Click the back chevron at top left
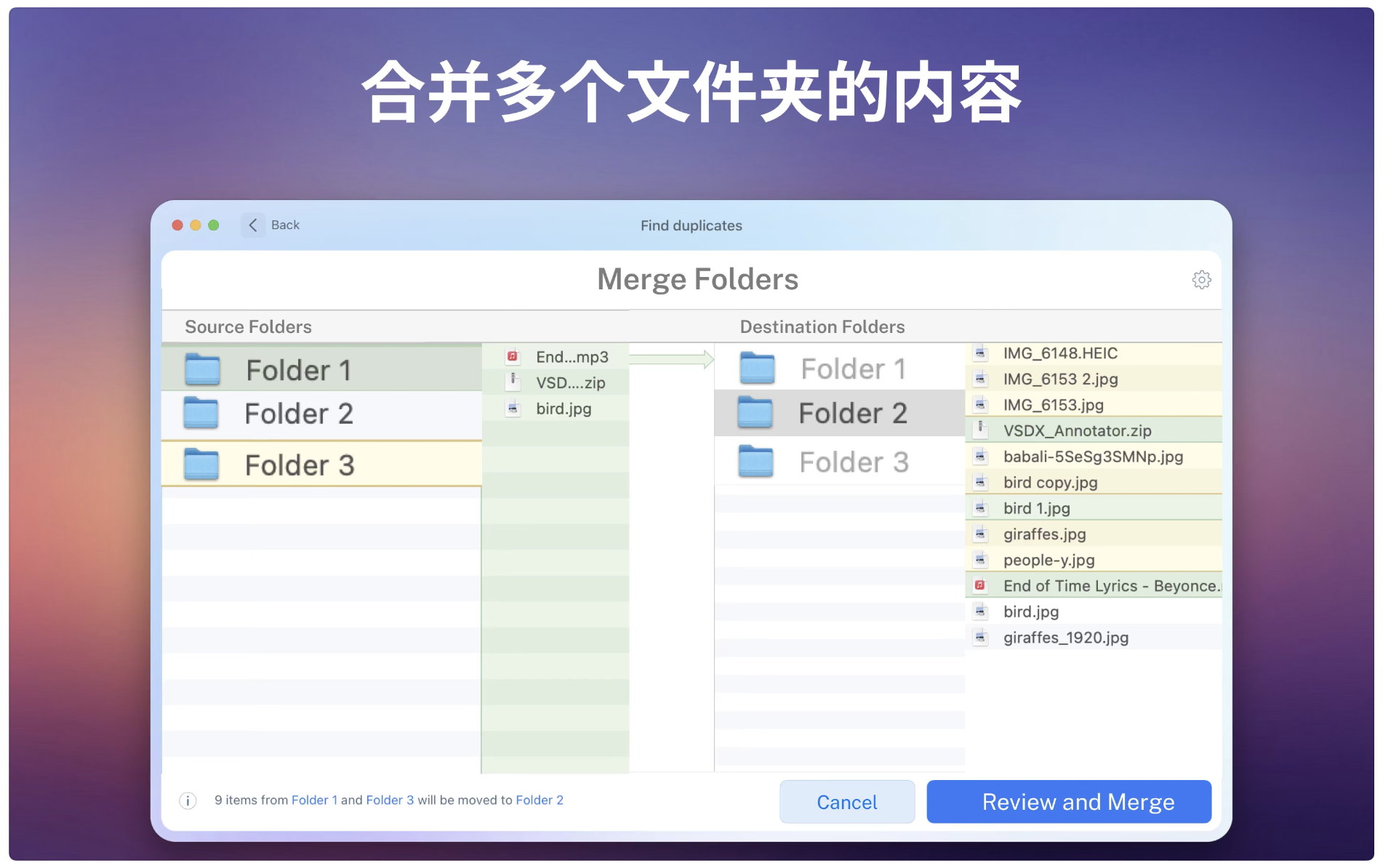This screenshot has height=868, width=1383. tap(252, 225)
